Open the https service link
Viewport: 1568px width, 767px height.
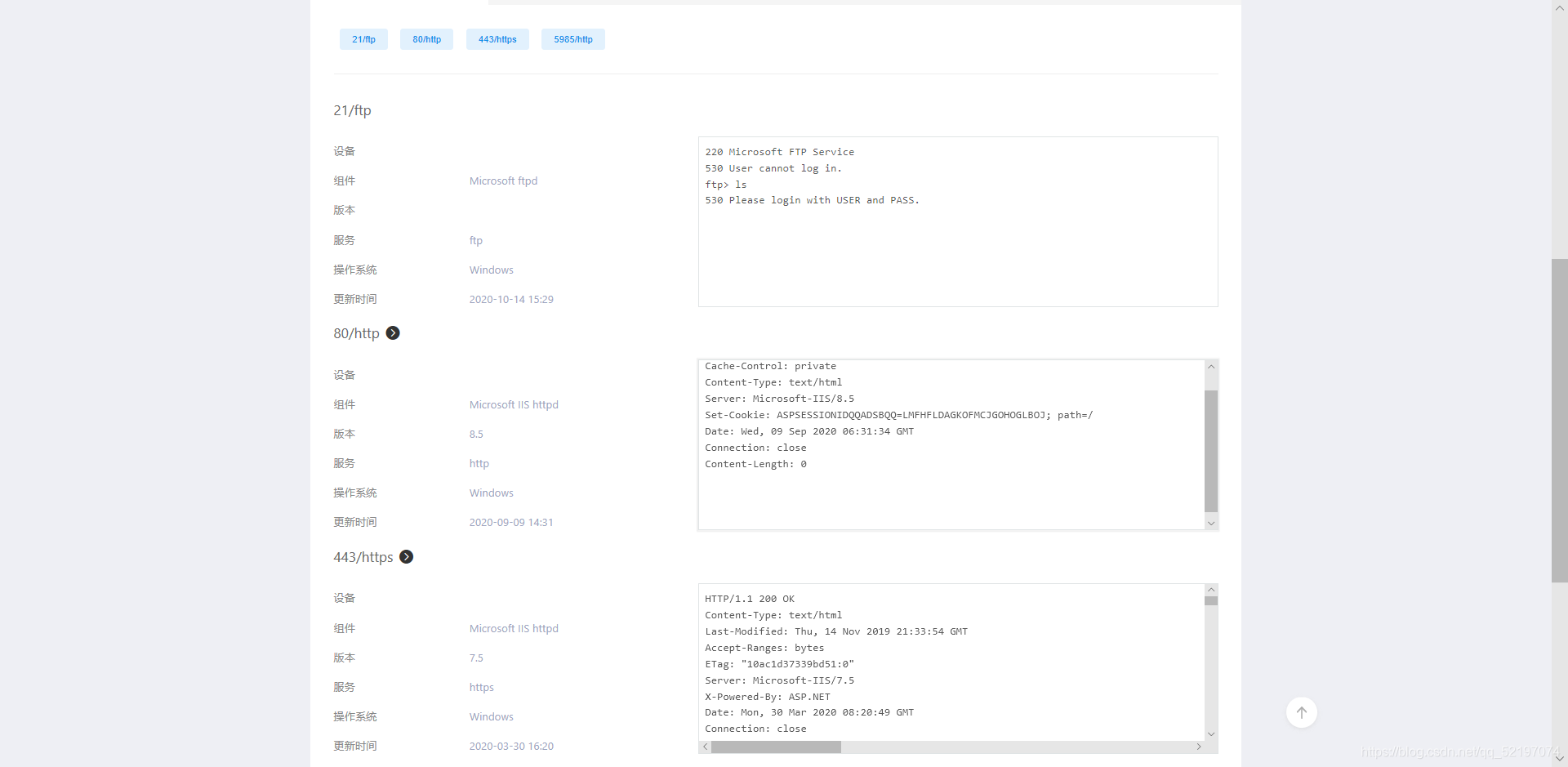482,688
